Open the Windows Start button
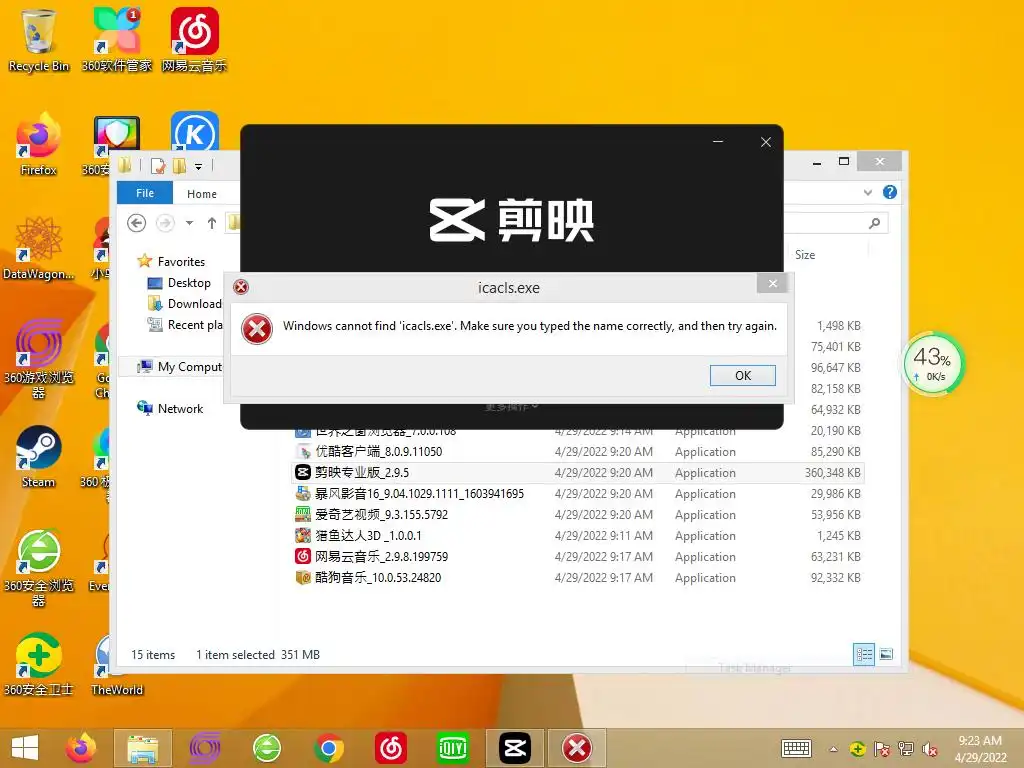This screenshot has height=768, width=1024. pyautogui.click(x=25, y=748)
